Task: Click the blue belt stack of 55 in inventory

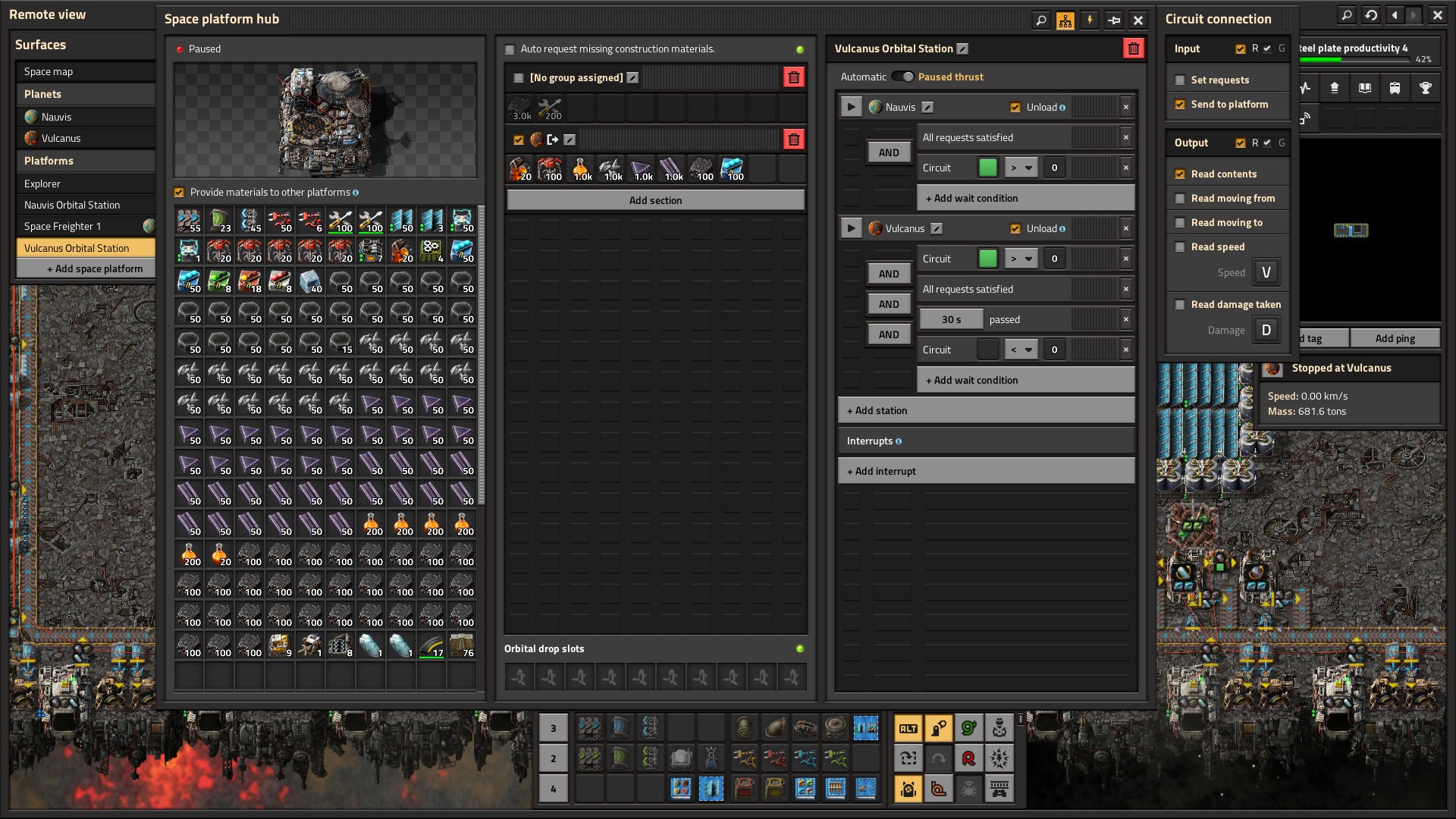Action: pos(189,221)
